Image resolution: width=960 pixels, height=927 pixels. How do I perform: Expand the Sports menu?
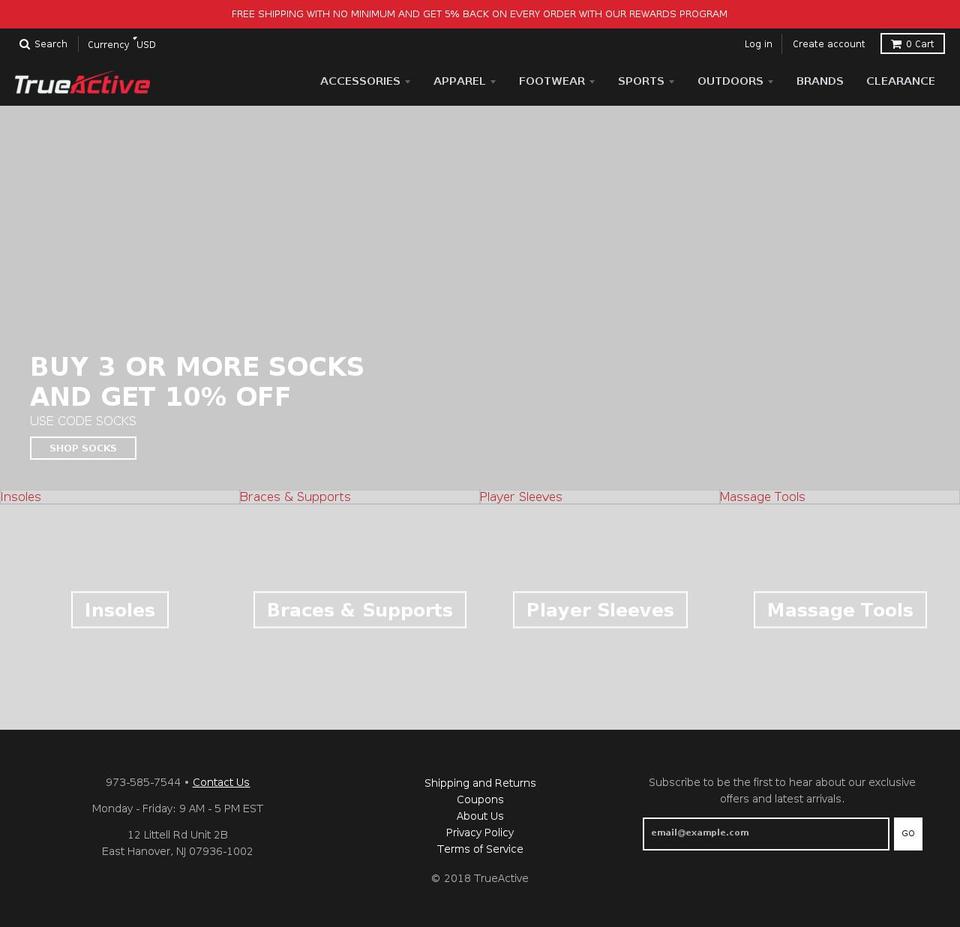tap(645, 81)
